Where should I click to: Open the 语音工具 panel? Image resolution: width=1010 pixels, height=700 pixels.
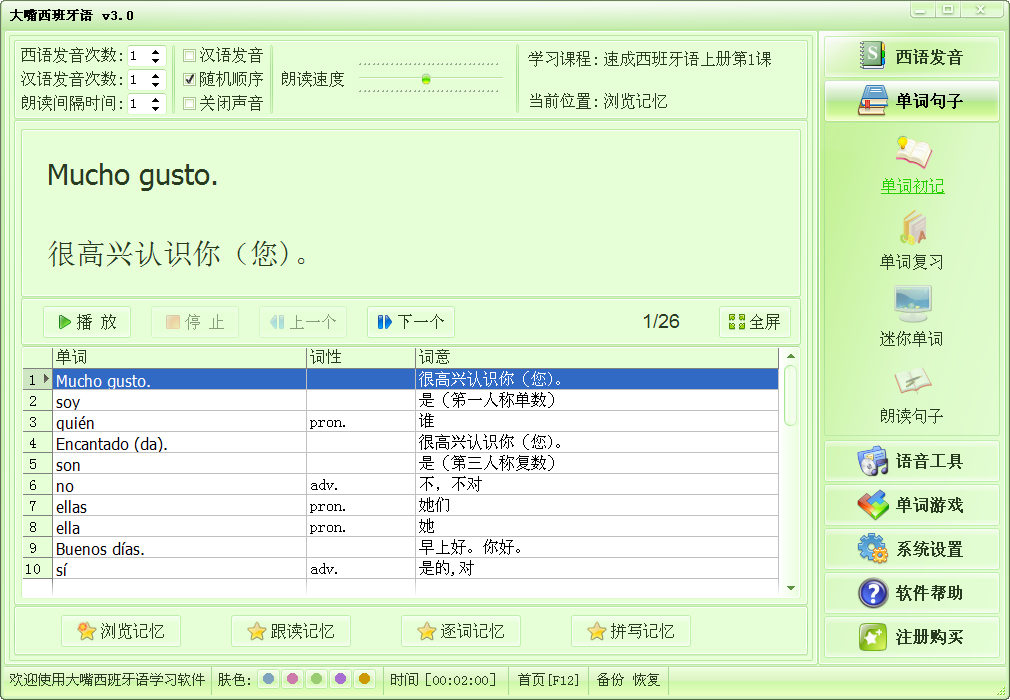click(x=911, y=461)
